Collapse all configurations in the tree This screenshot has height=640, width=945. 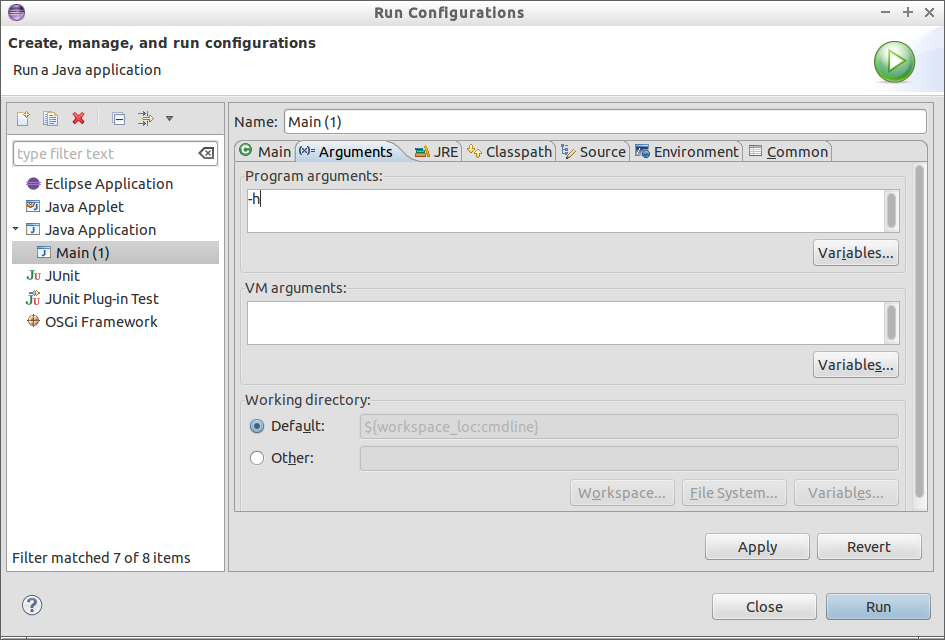click(x=118, y=119)
